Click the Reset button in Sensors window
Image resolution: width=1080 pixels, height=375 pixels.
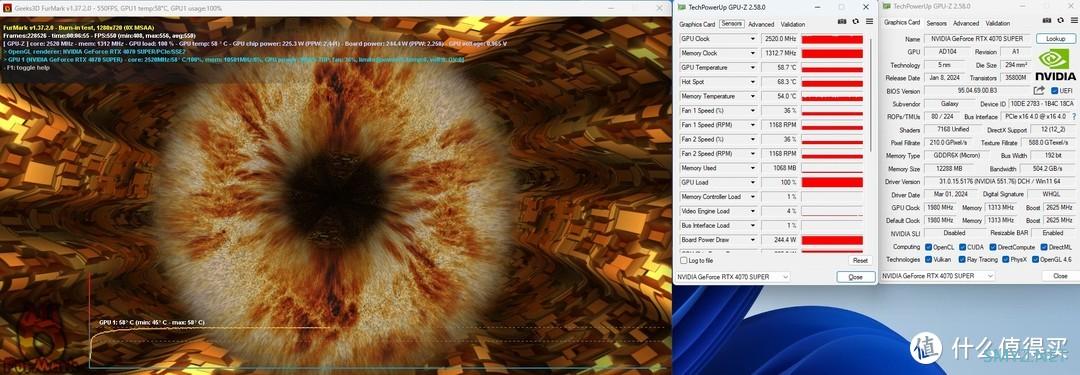pos(860,261)
